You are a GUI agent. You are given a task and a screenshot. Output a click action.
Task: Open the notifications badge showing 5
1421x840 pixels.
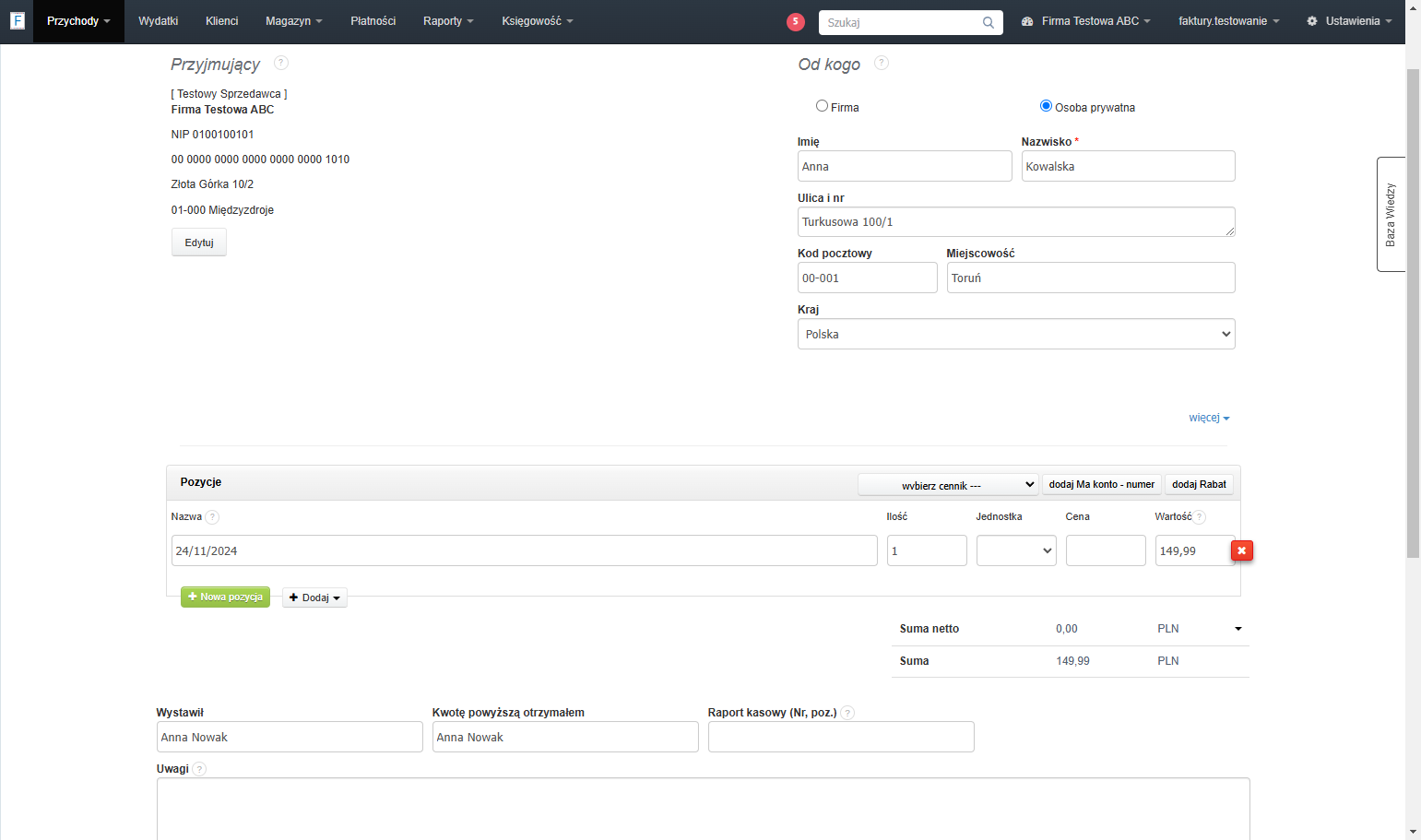tap(796, 22)
